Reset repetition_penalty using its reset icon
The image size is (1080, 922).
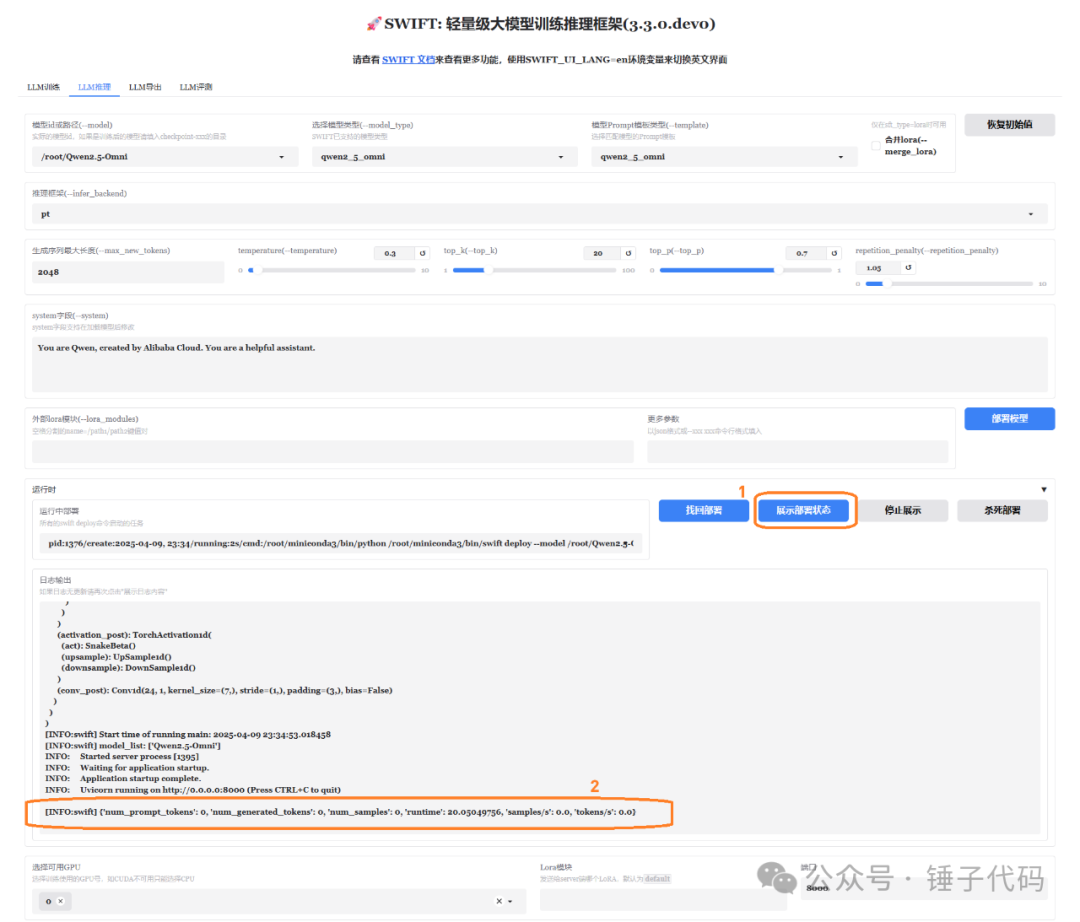coord(908,267)
